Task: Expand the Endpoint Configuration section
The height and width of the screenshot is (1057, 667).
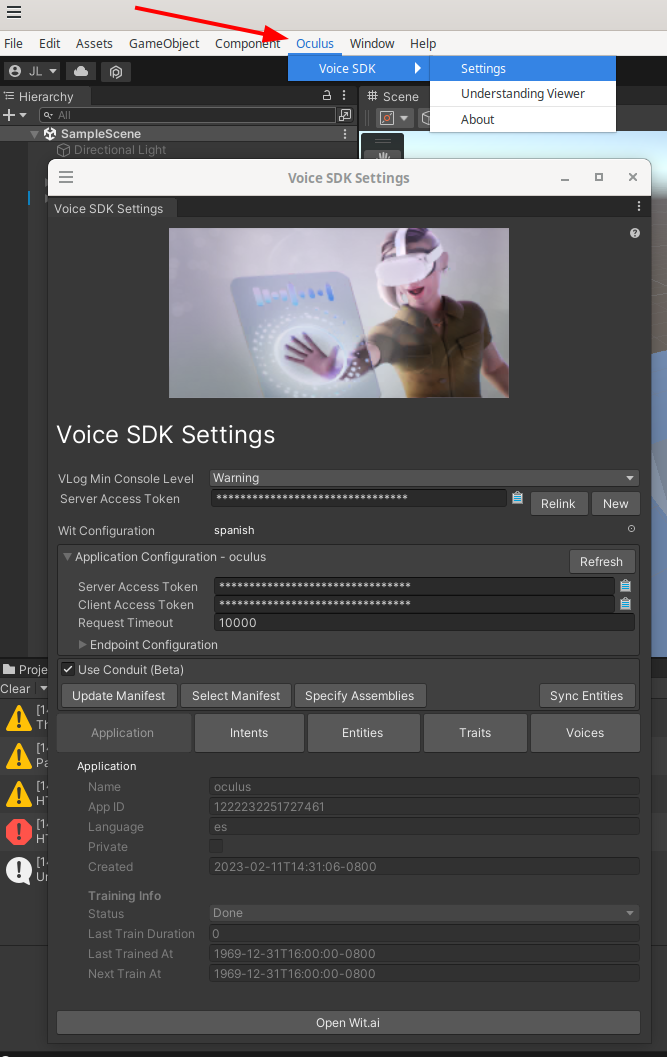Action: point(83,645)
